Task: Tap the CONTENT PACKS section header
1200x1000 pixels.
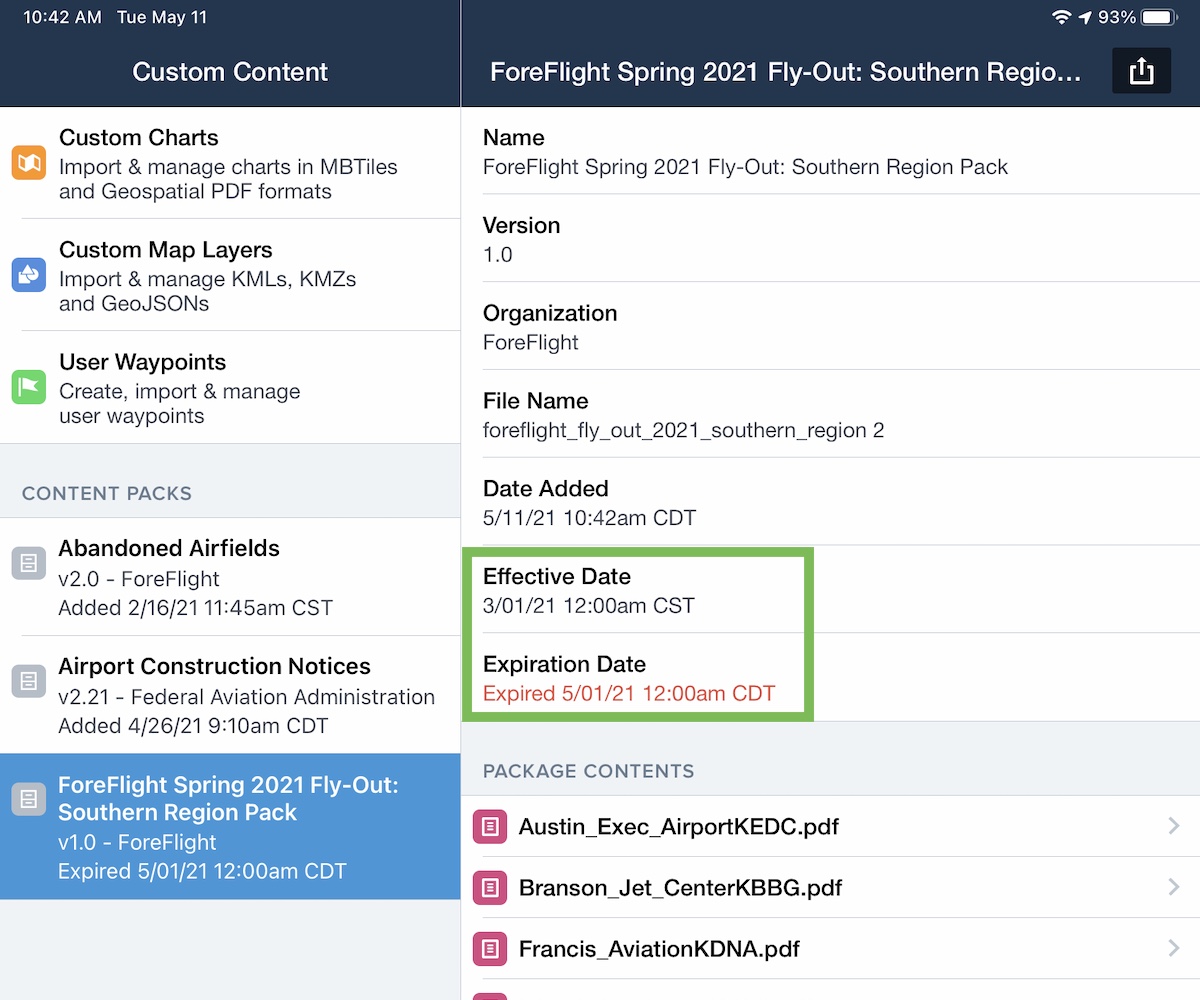Action: pyautogui.click(x=107, y=494)
